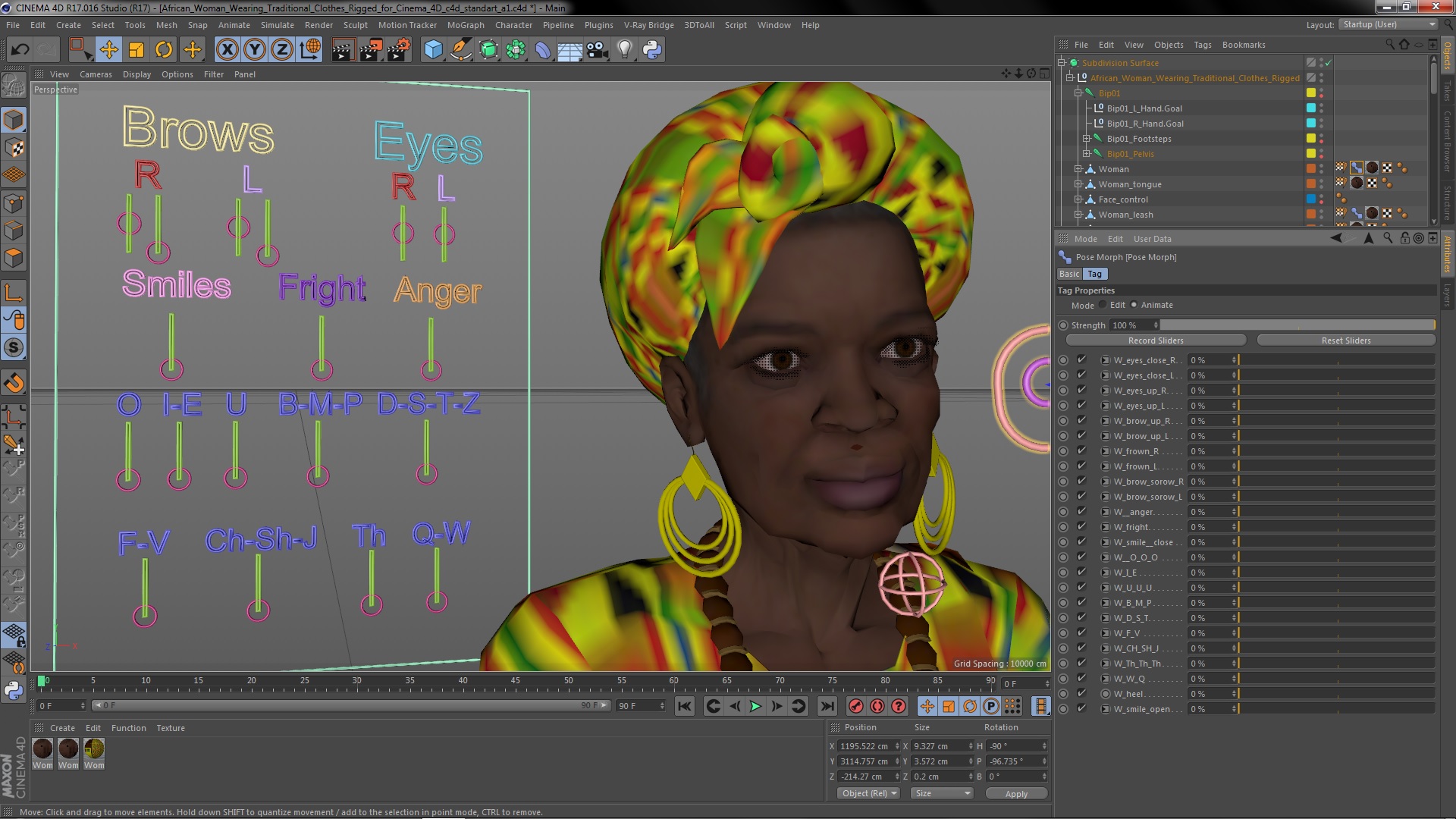Click the Strength slider bar
This screenshot has height=819, width=1456.
[x=1298, y=325]
